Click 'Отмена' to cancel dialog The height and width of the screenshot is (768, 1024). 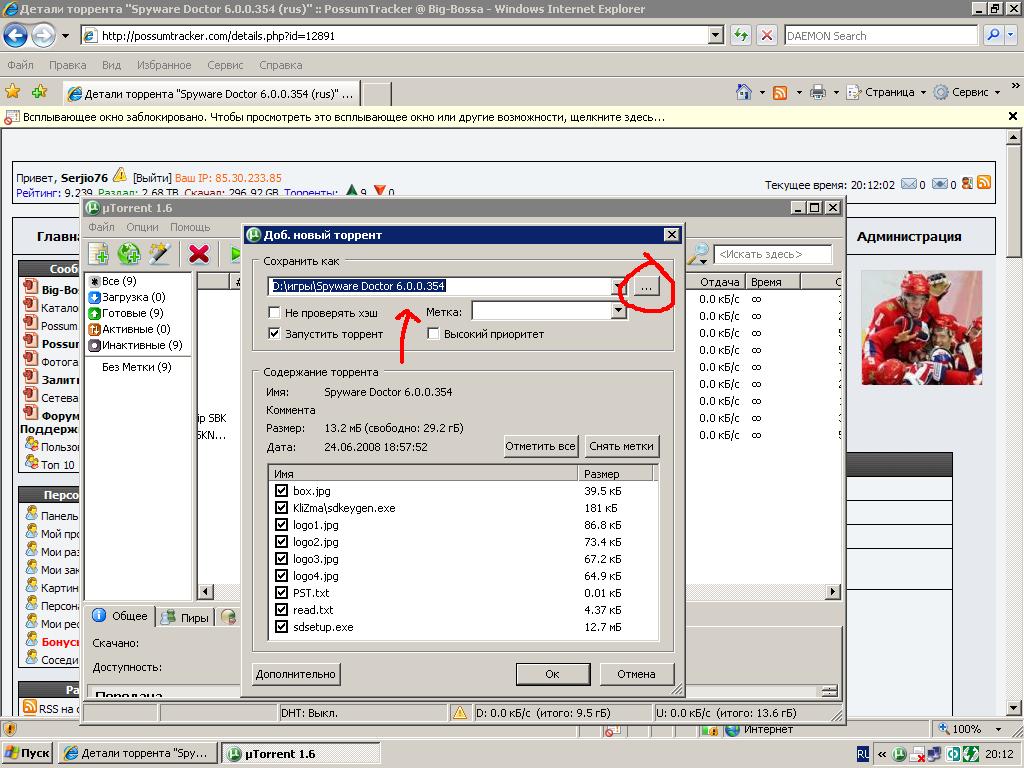636,674
